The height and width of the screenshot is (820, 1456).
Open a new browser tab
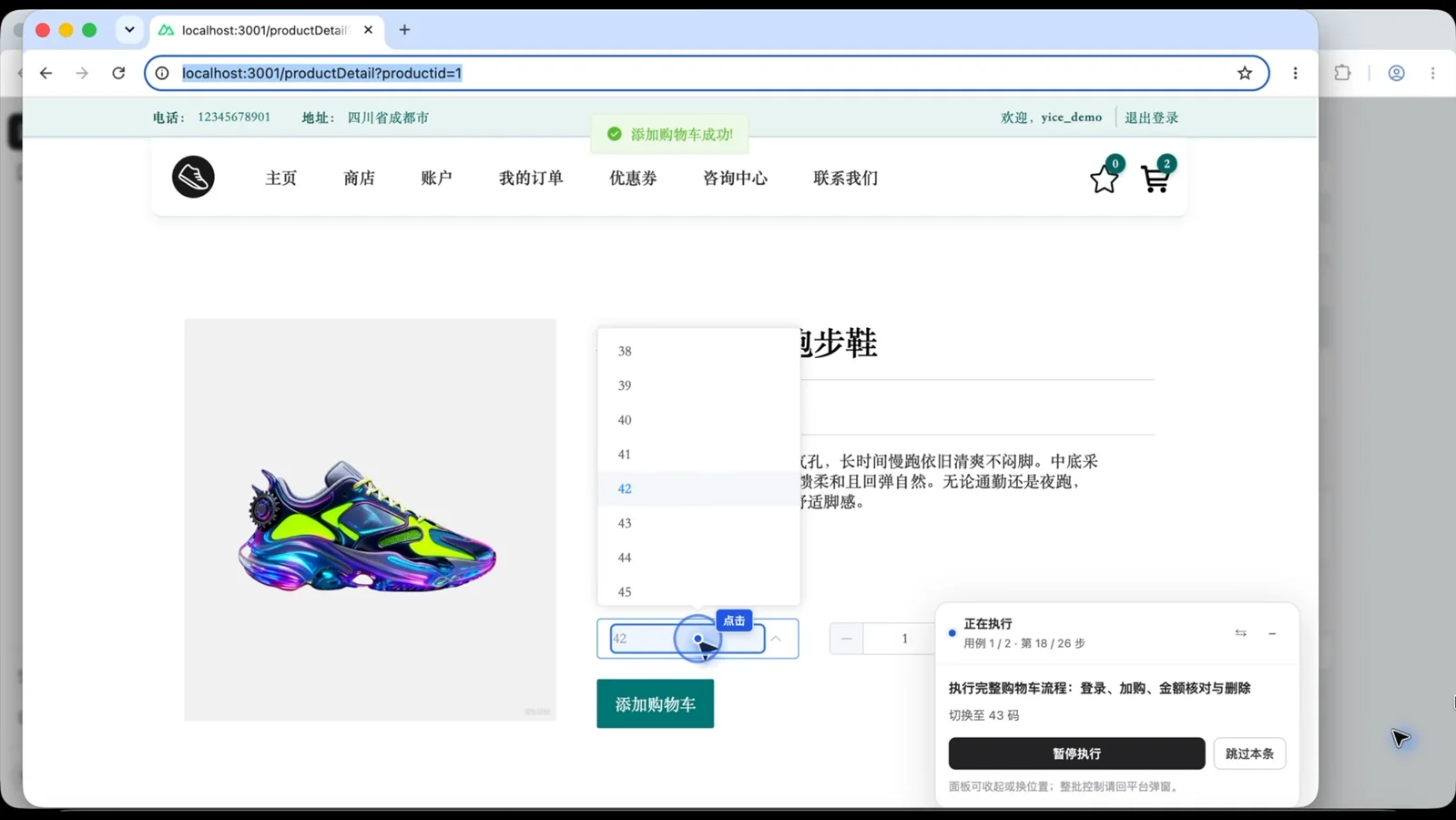404,30
